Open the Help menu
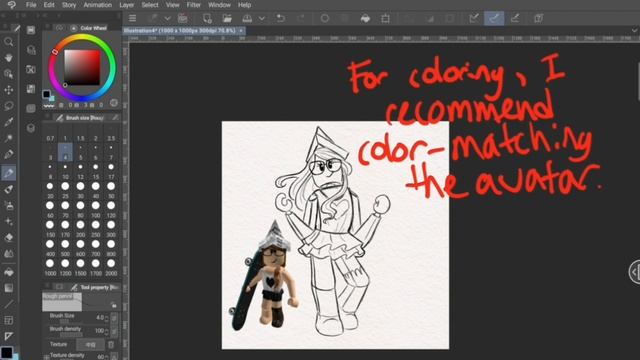Screen dimensions: 640x360 click(244, 5)
